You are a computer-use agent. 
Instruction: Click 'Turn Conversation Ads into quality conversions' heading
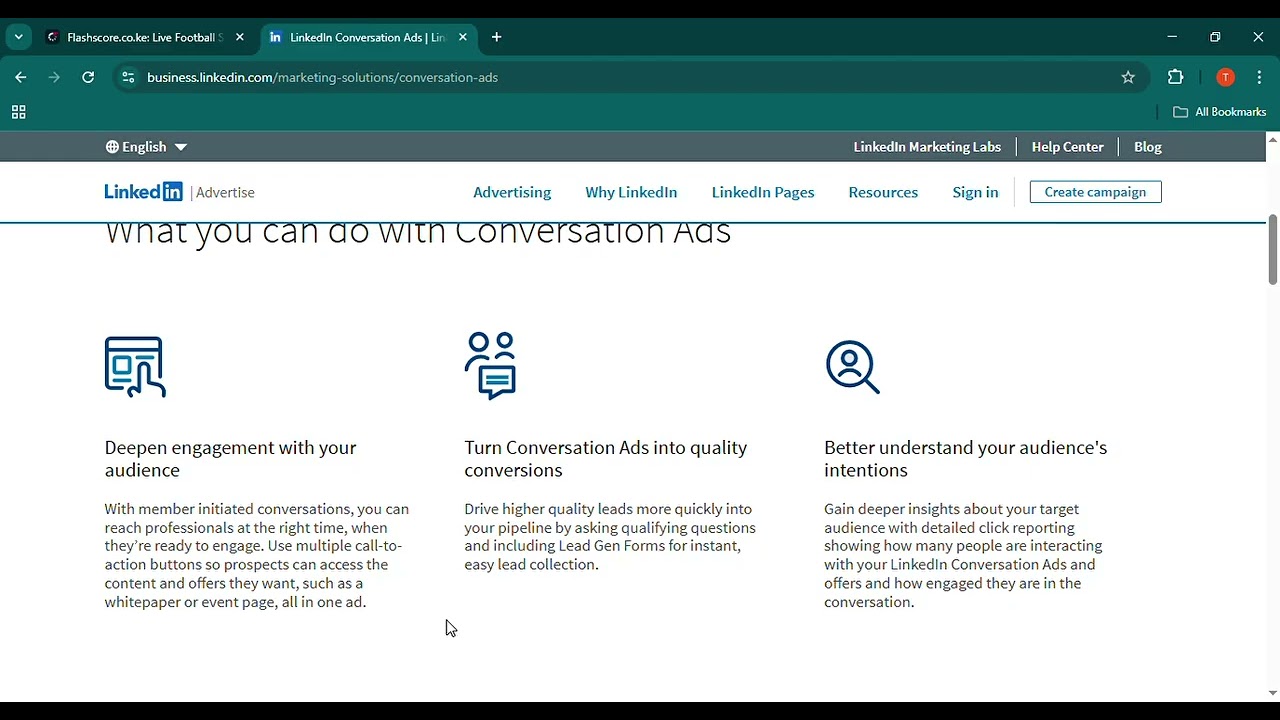click(x=606, y=459)
